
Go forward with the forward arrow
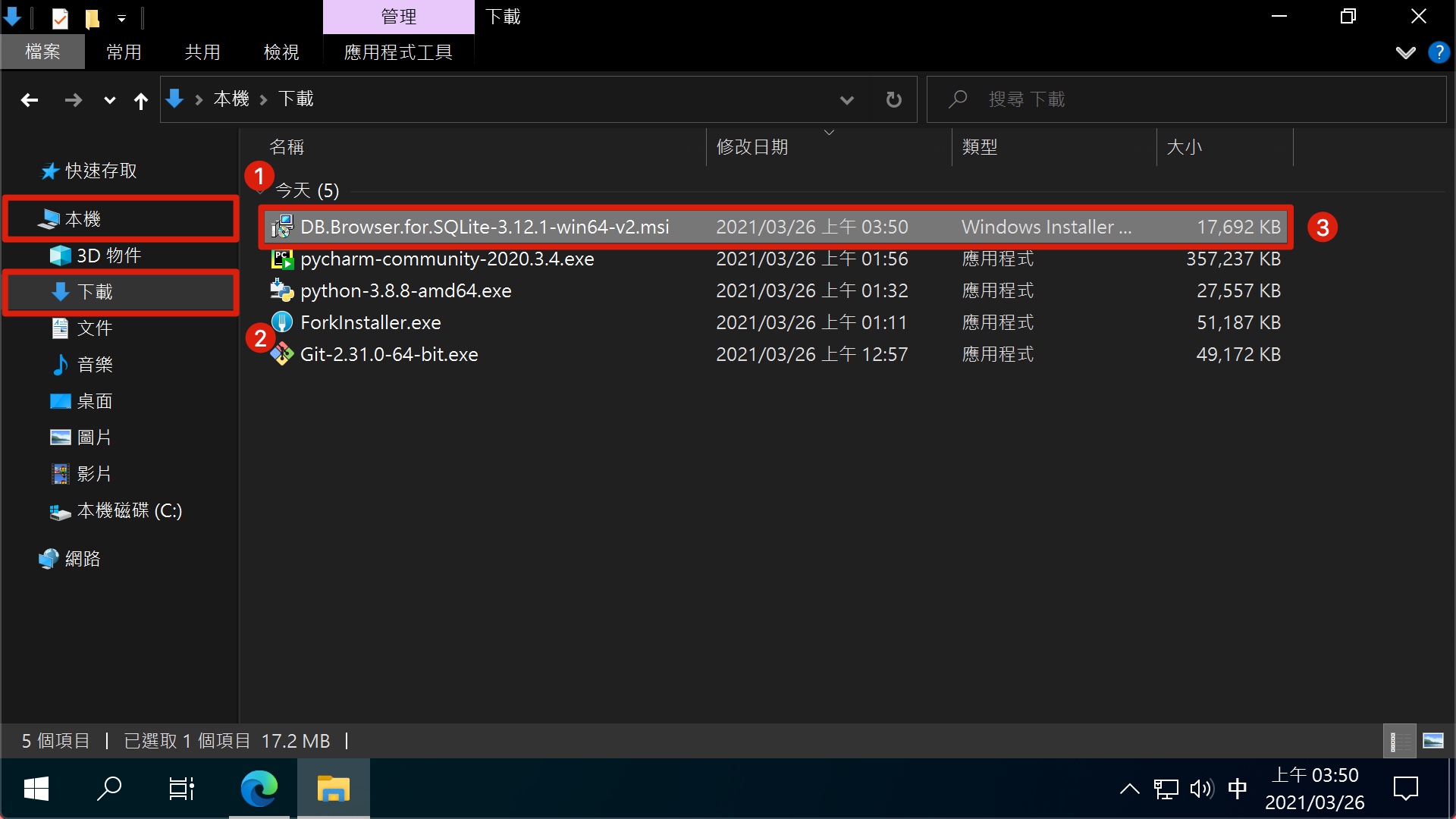pyautogui.click(x=73, y=99)
